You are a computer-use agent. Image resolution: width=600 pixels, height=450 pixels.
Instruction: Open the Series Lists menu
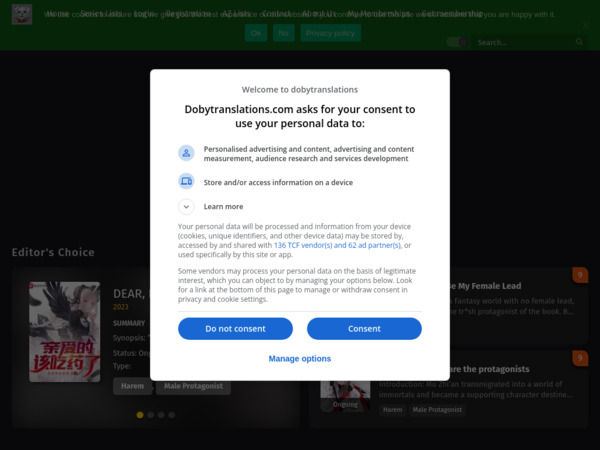click(101, 14)
